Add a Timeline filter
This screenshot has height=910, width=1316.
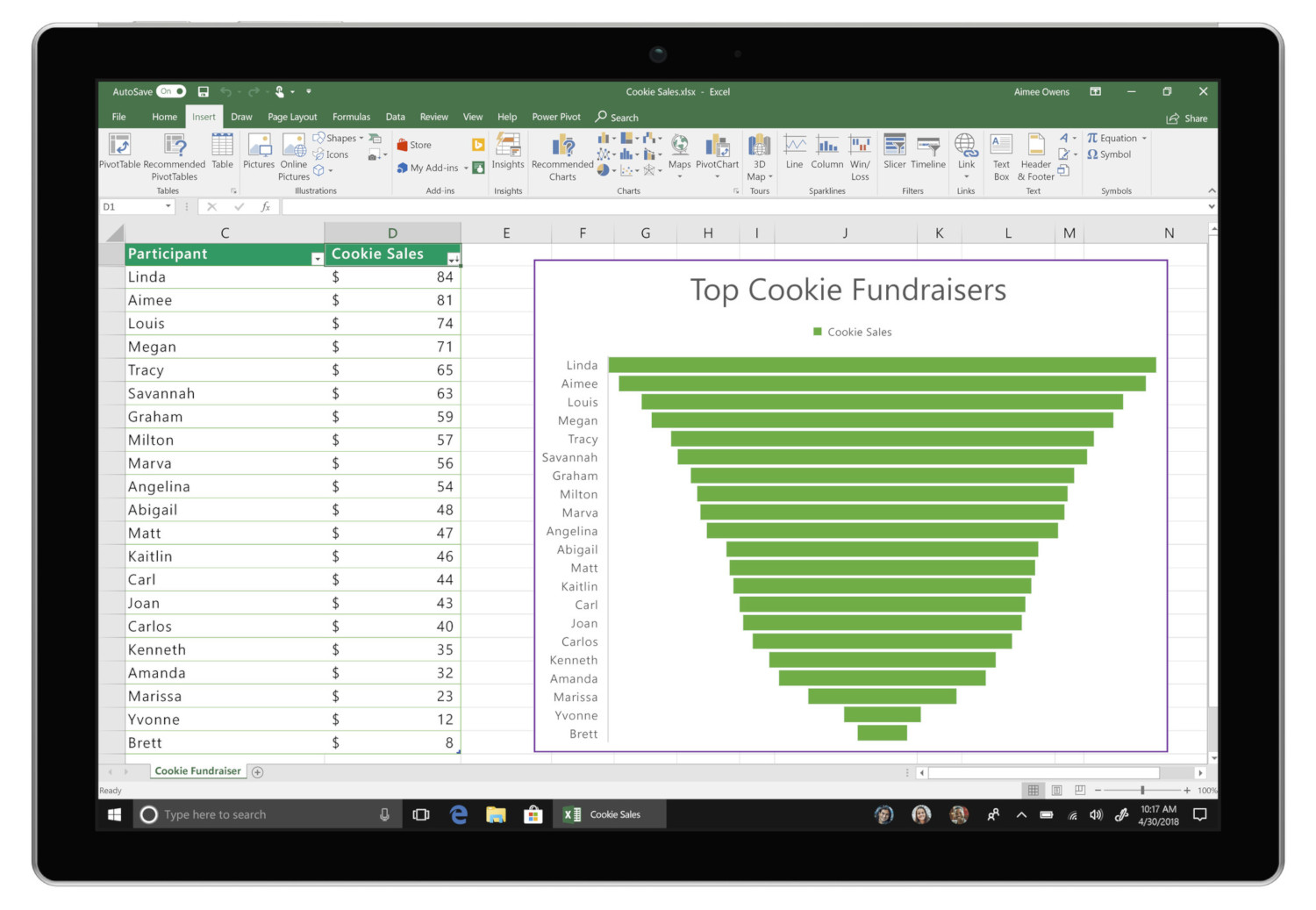(x=928, y=151)
